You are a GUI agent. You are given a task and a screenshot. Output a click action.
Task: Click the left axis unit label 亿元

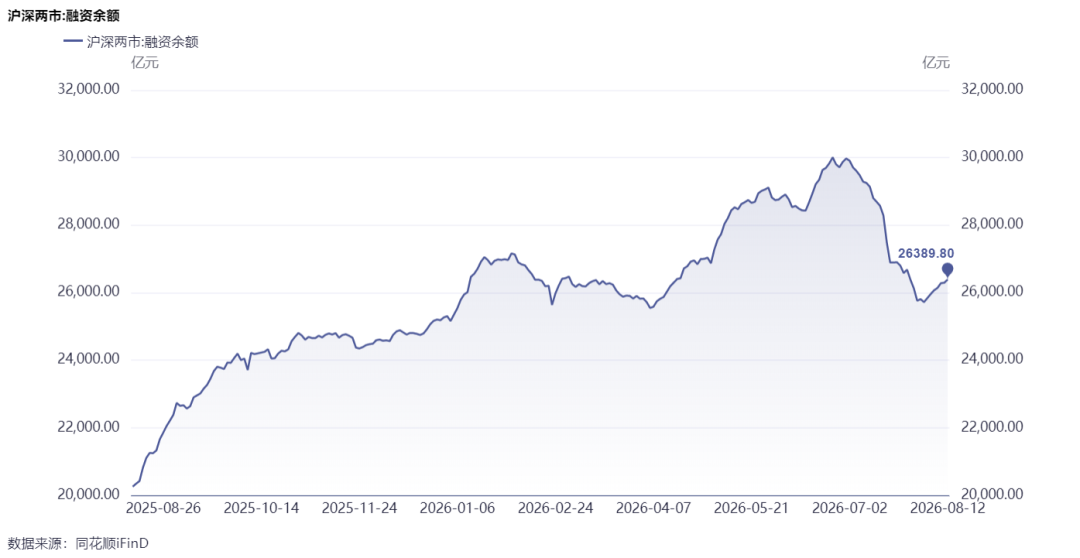tap(145, 63)
